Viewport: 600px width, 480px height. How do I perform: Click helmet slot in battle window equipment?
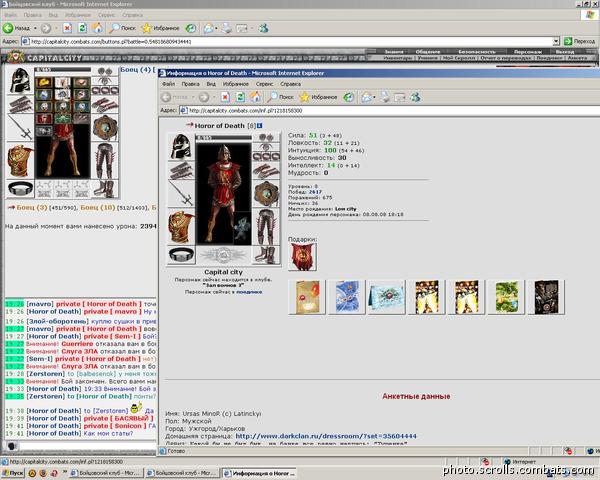[20, 80]
